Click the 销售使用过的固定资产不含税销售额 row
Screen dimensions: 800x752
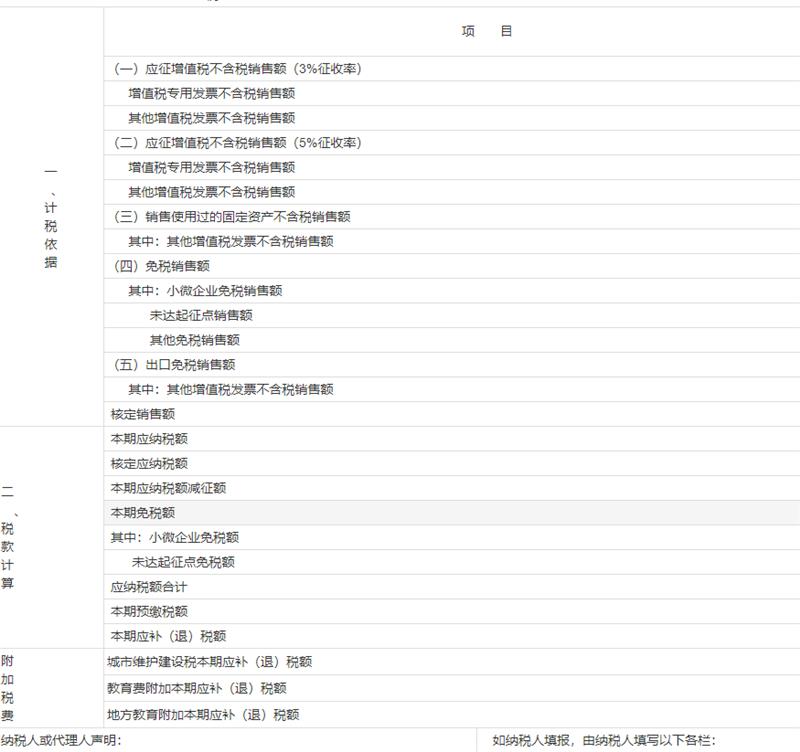tap(232, 217)
